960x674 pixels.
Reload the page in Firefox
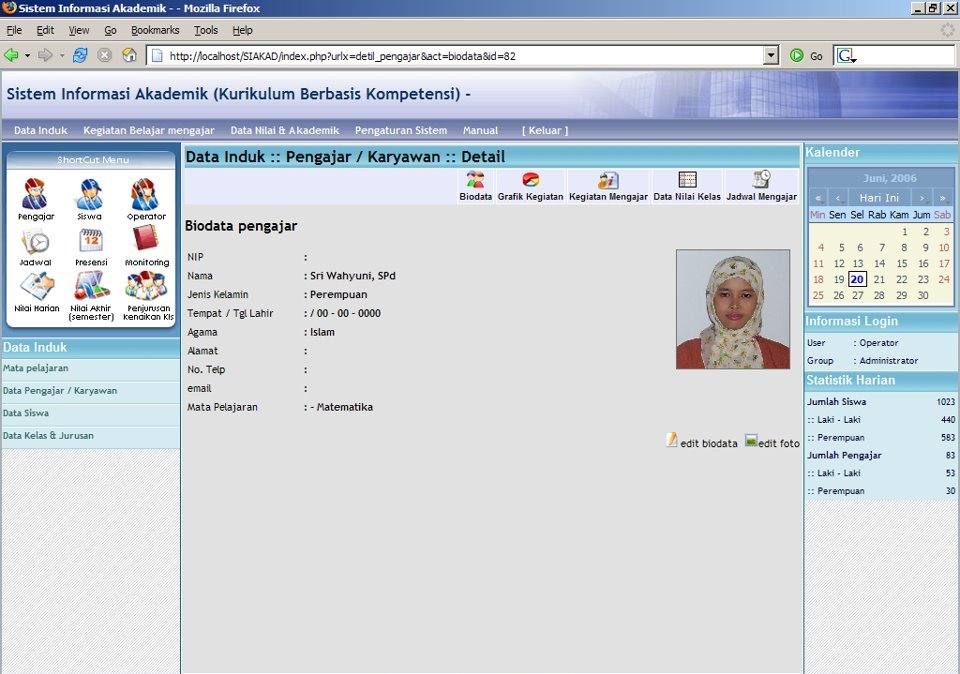[80, 54]
